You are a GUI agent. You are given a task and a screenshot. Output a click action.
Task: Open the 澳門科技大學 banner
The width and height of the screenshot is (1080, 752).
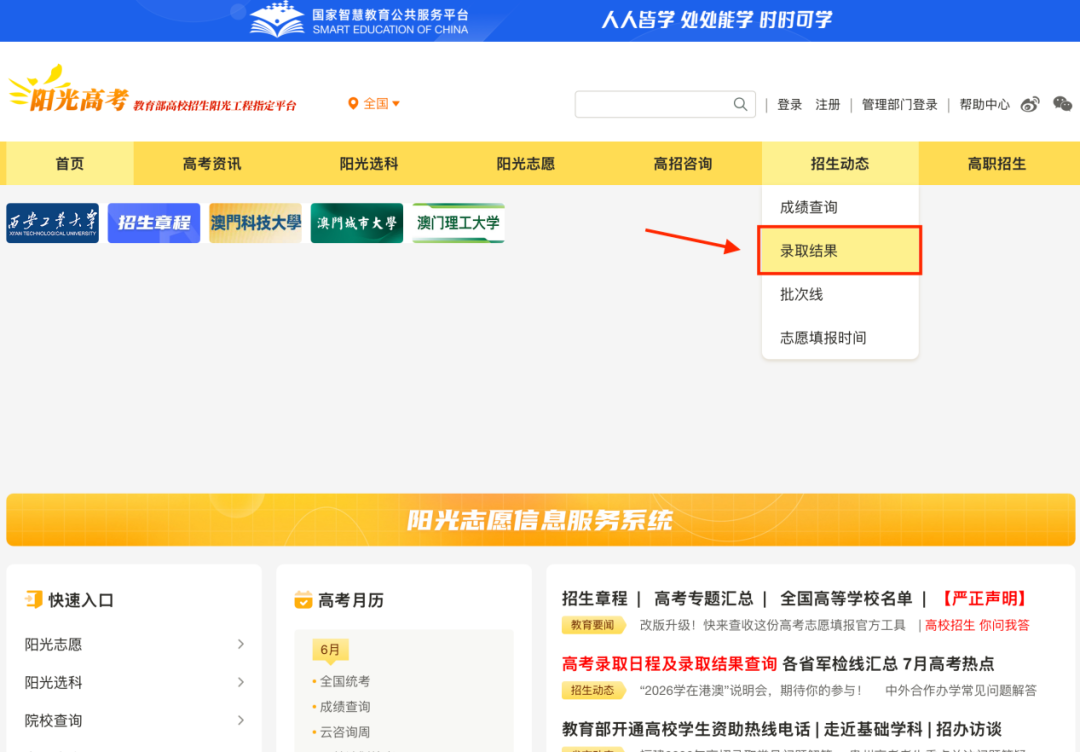tap(256, 223)
